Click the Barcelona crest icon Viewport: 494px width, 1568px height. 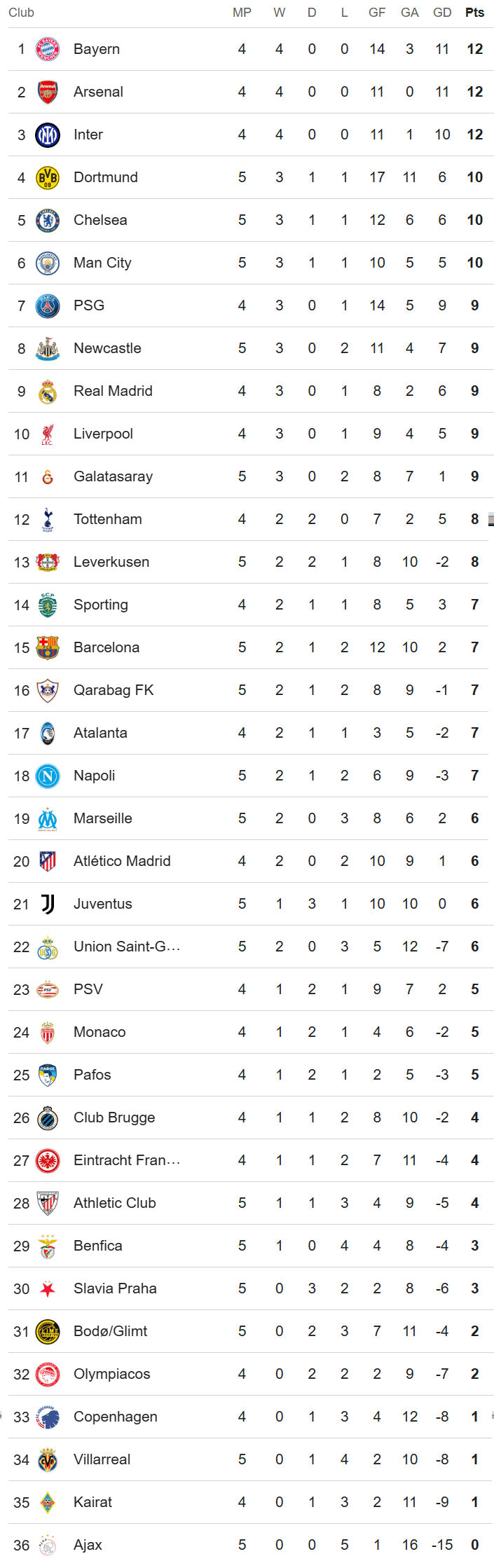click(48, 647)
